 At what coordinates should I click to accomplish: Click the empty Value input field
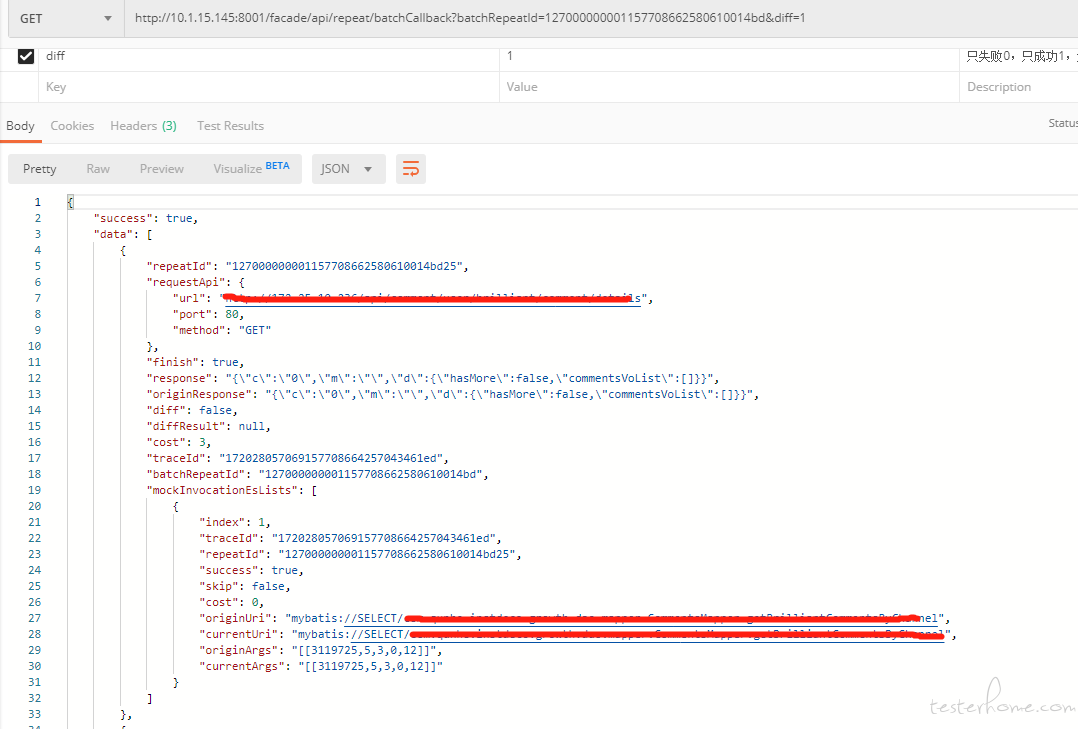[729, 87]
